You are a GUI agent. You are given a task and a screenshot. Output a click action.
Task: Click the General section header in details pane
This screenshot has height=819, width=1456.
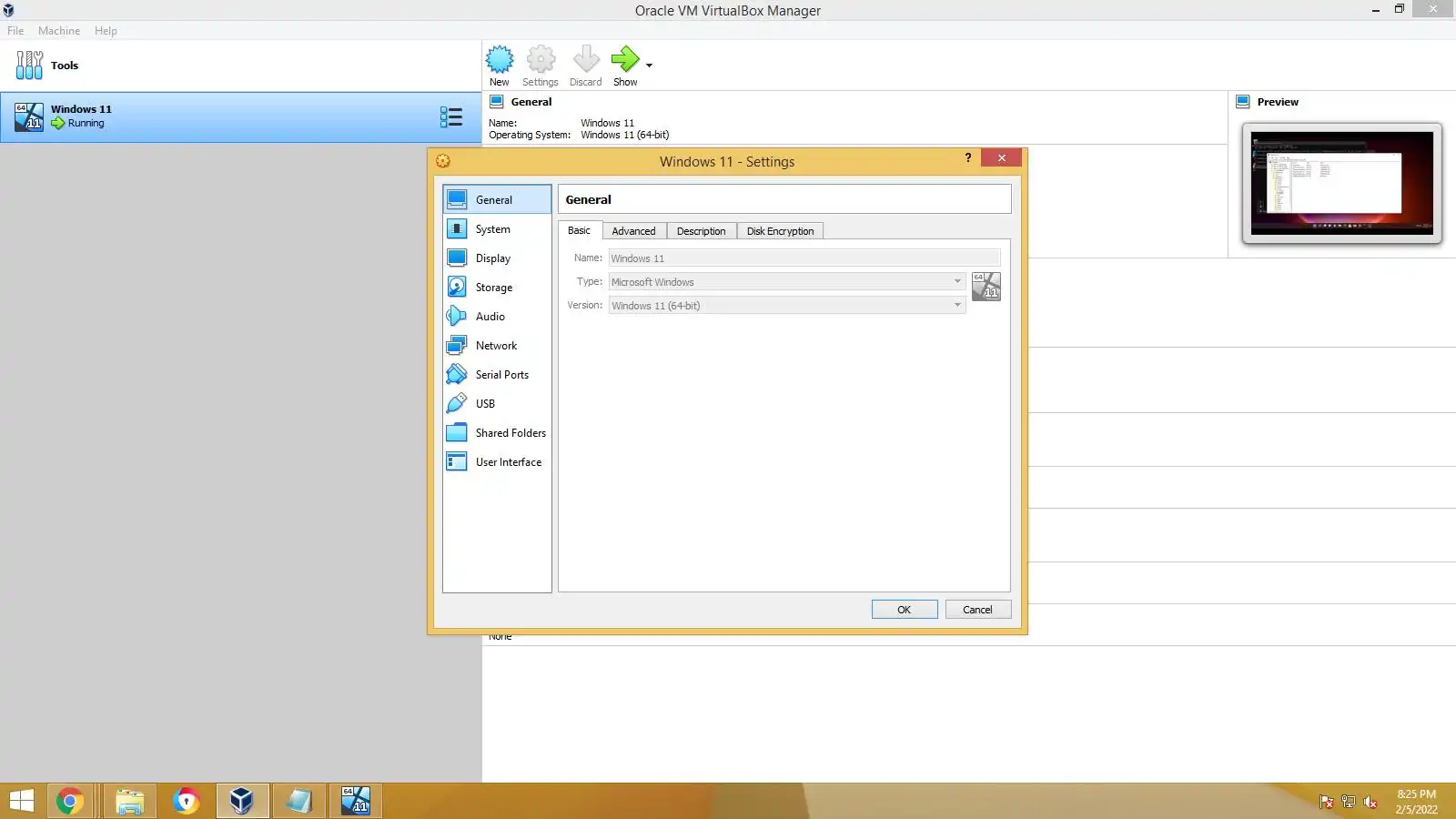pyautogui.click(x=531, y=102)
